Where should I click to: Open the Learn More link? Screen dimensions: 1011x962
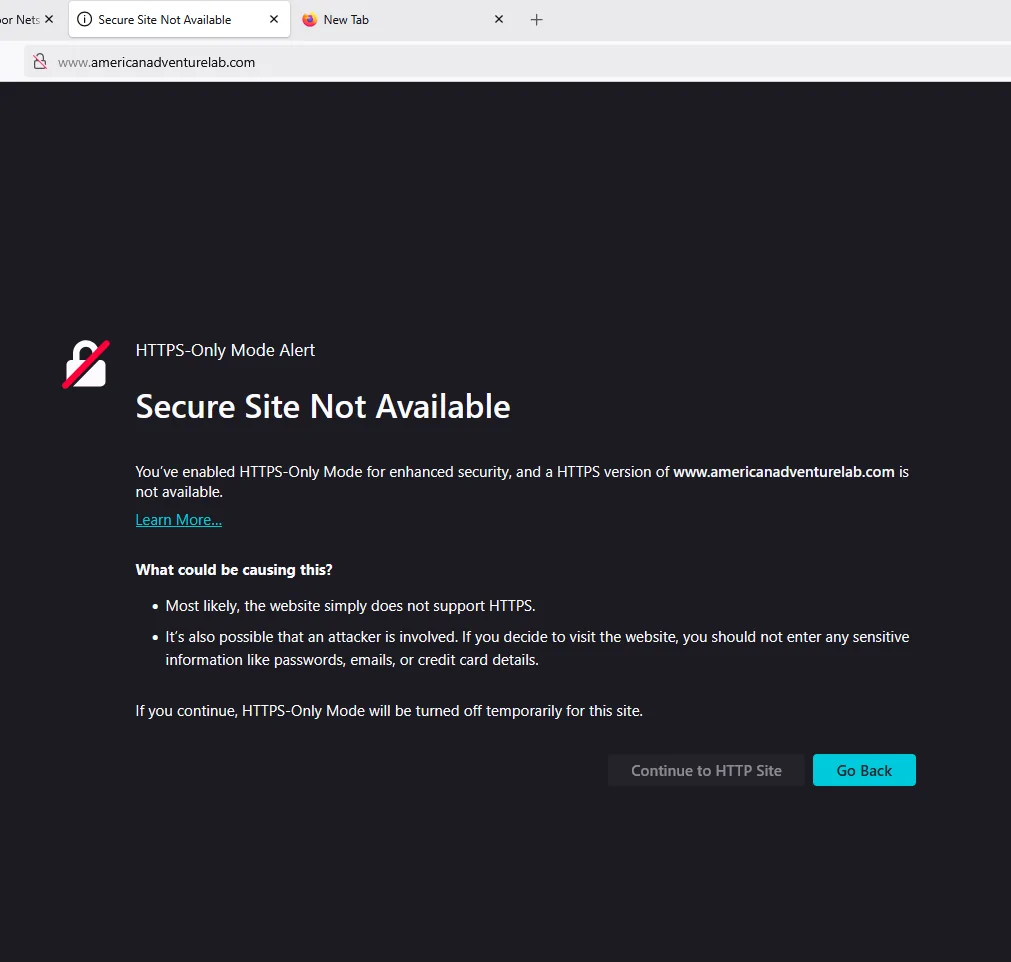click(x=179, y=520)
